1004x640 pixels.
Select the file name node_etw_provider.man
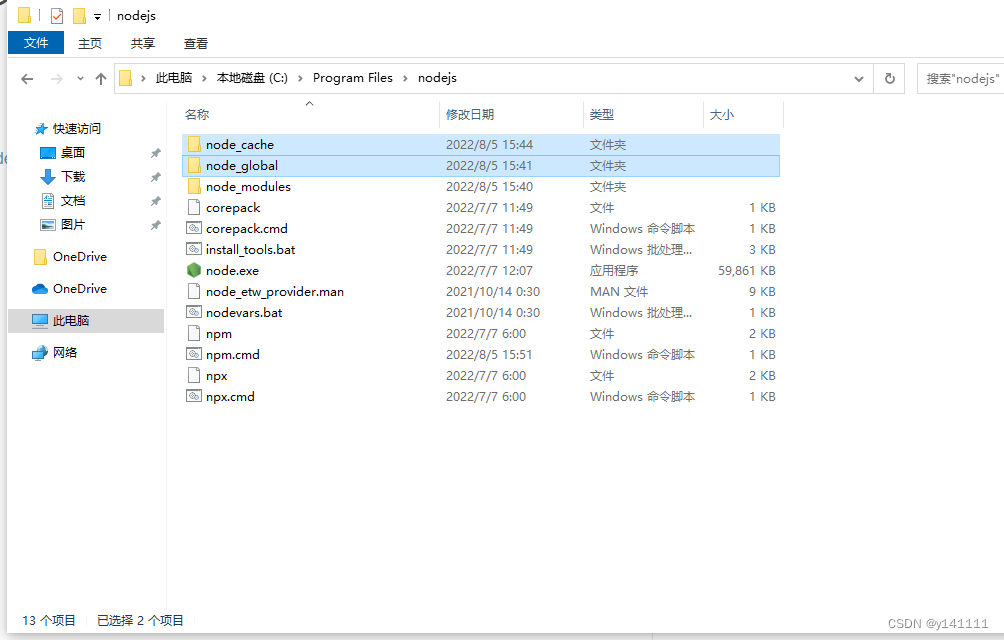[275, 292]
